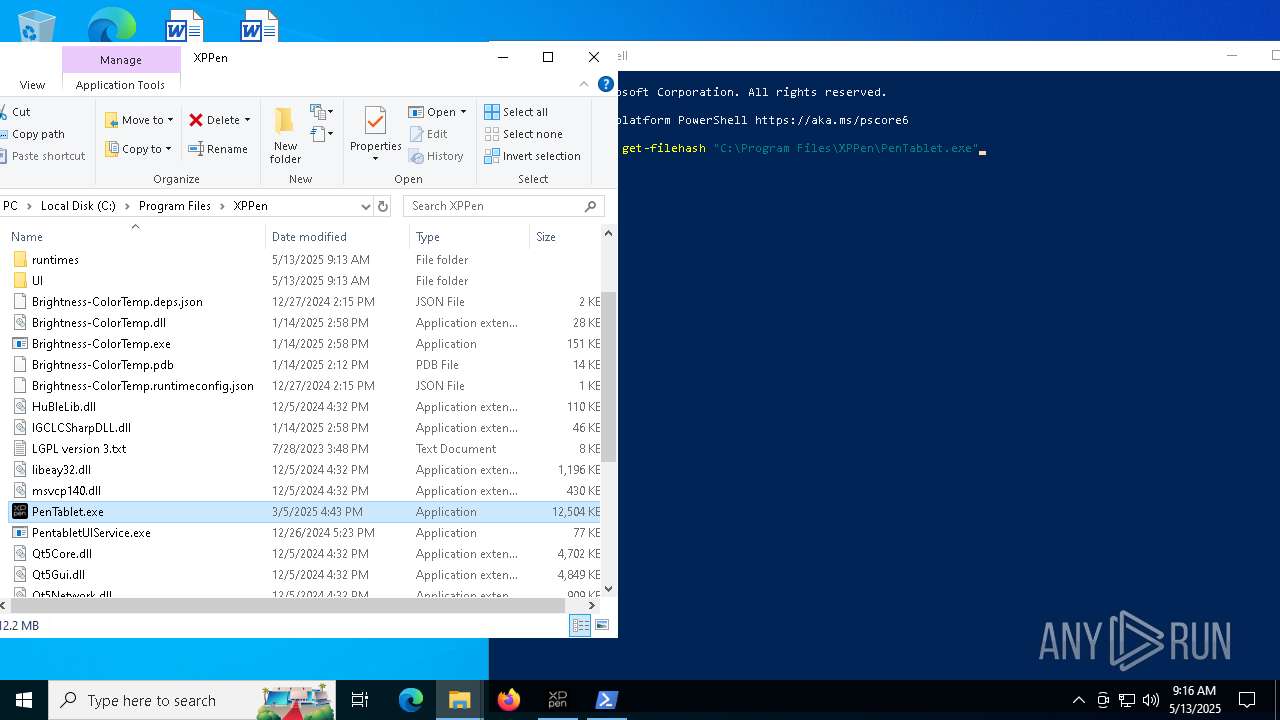The height and width of the screenshot is (720, 1280).
Task: Click the PenTablet.exe file icon
Action: point(20,511)
